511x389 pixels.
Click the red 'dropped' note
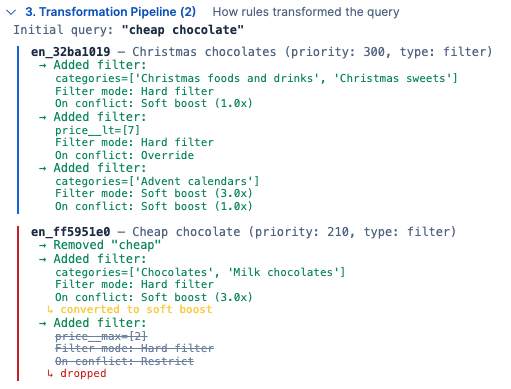coord(77,373)
